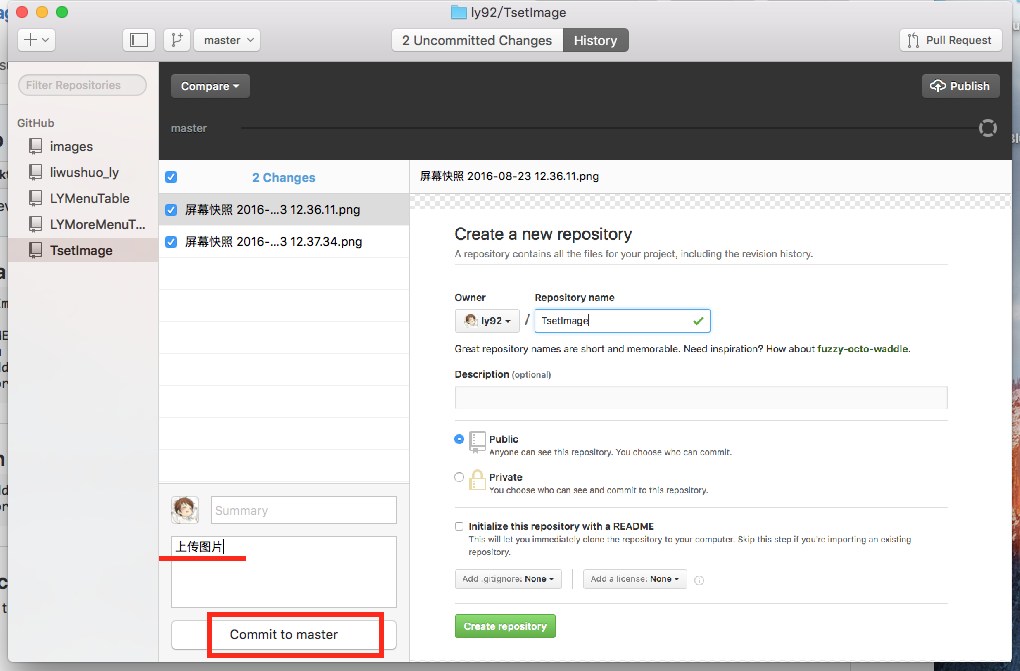The height and width of the screenshot is (671, 1020).
Task: Click the Repository name field in preview
Action: coord(622,321)
